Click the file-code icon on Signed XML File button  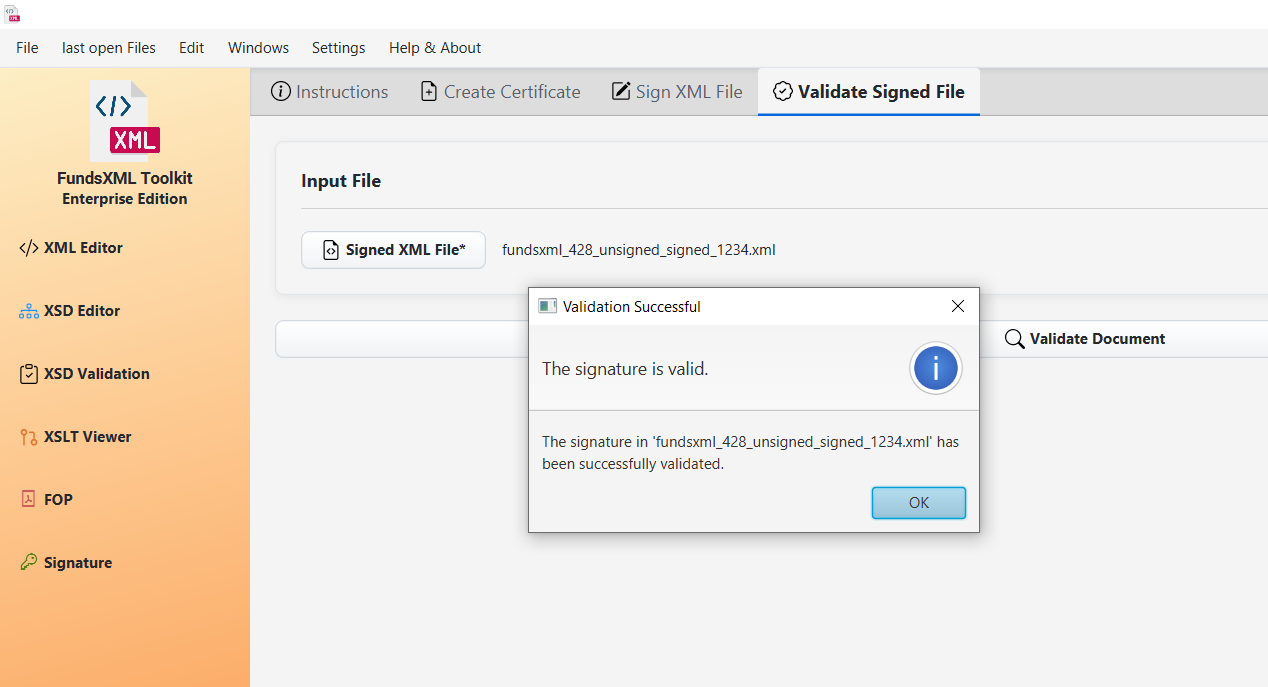(x=331, y=250)
